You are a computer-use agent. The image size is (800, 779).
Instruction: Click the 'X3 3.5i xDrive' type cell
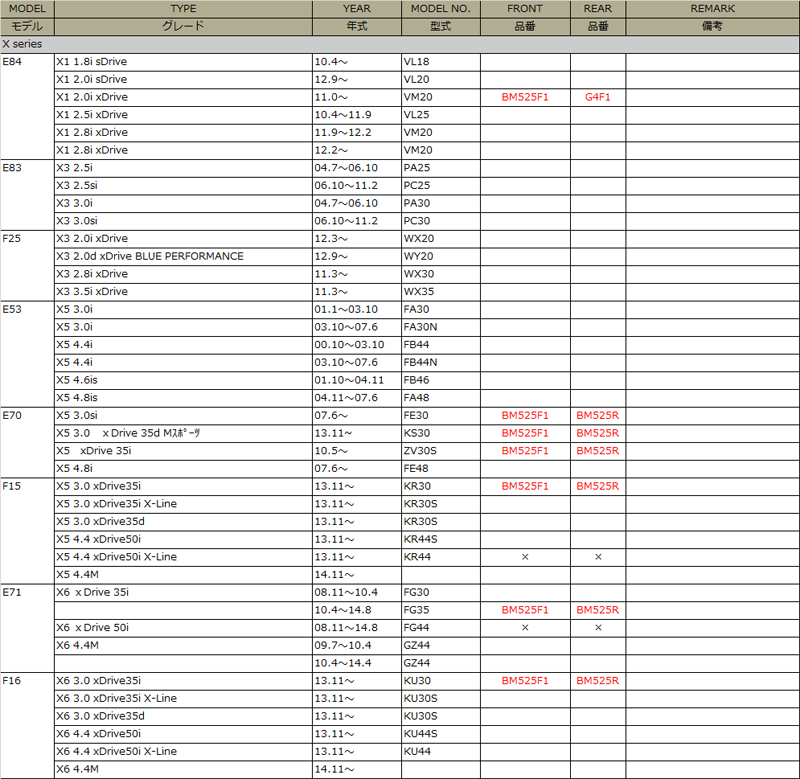tap(183, 292)
